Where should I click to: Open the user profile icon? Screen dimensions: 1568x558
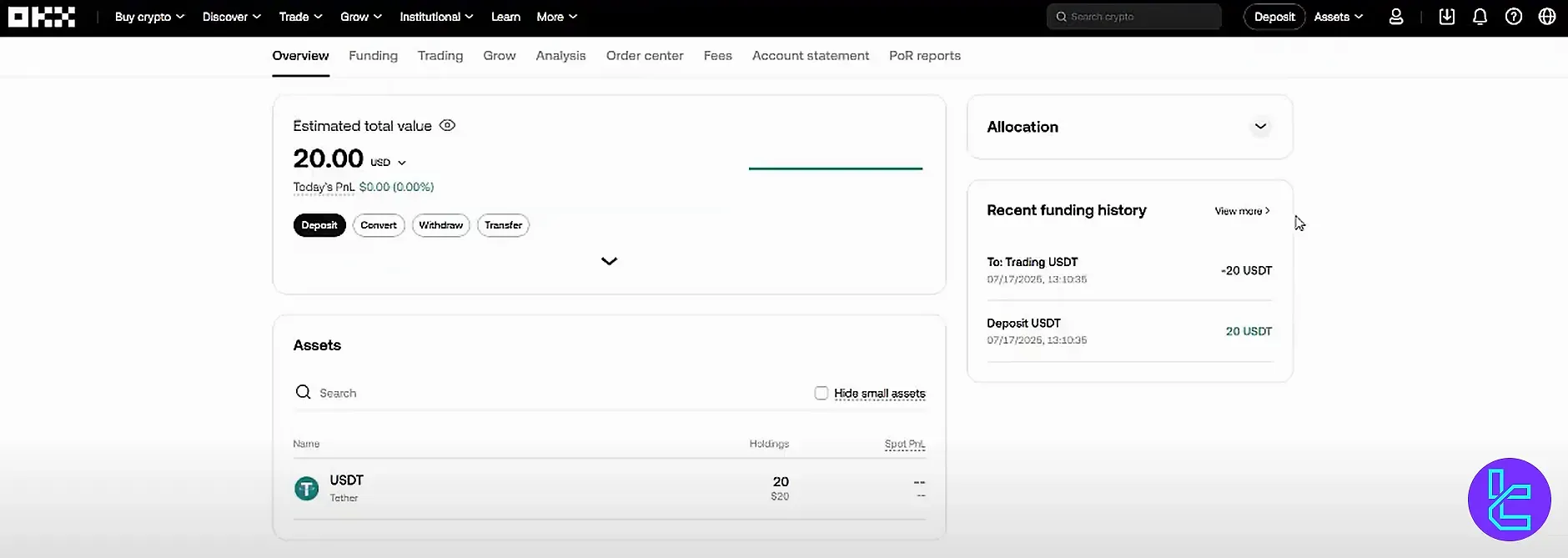(1395, 17)
